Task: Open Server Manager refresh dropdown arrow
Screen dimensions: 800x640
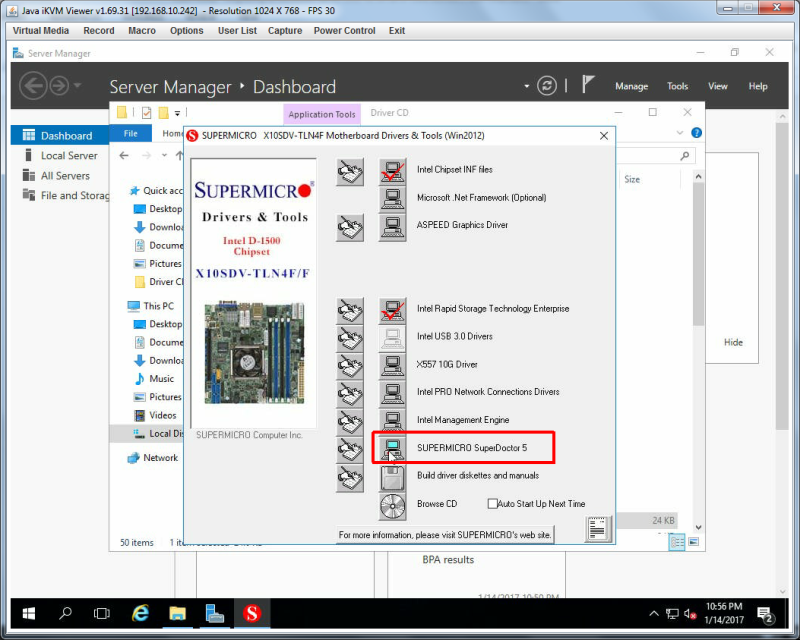Action: (x=527, y=86)
